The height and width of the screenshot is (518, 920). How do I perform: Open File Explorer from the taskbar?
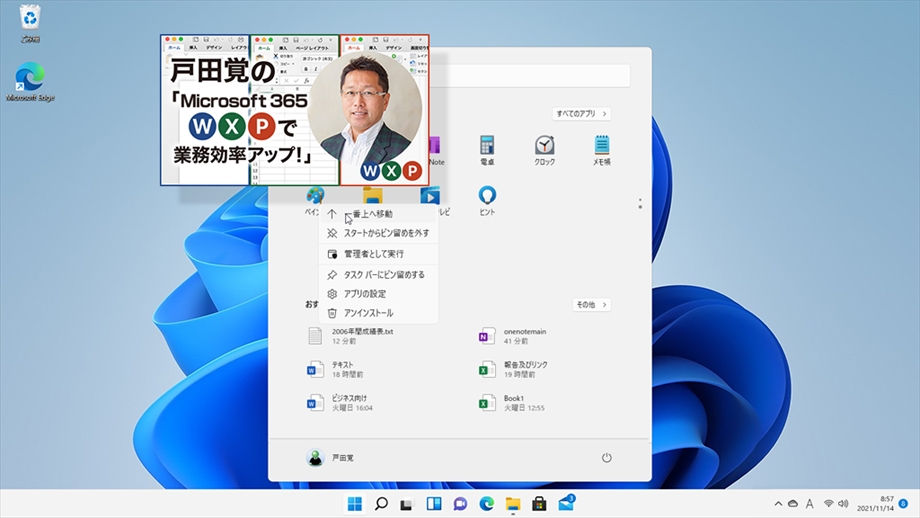pos(513,503)
